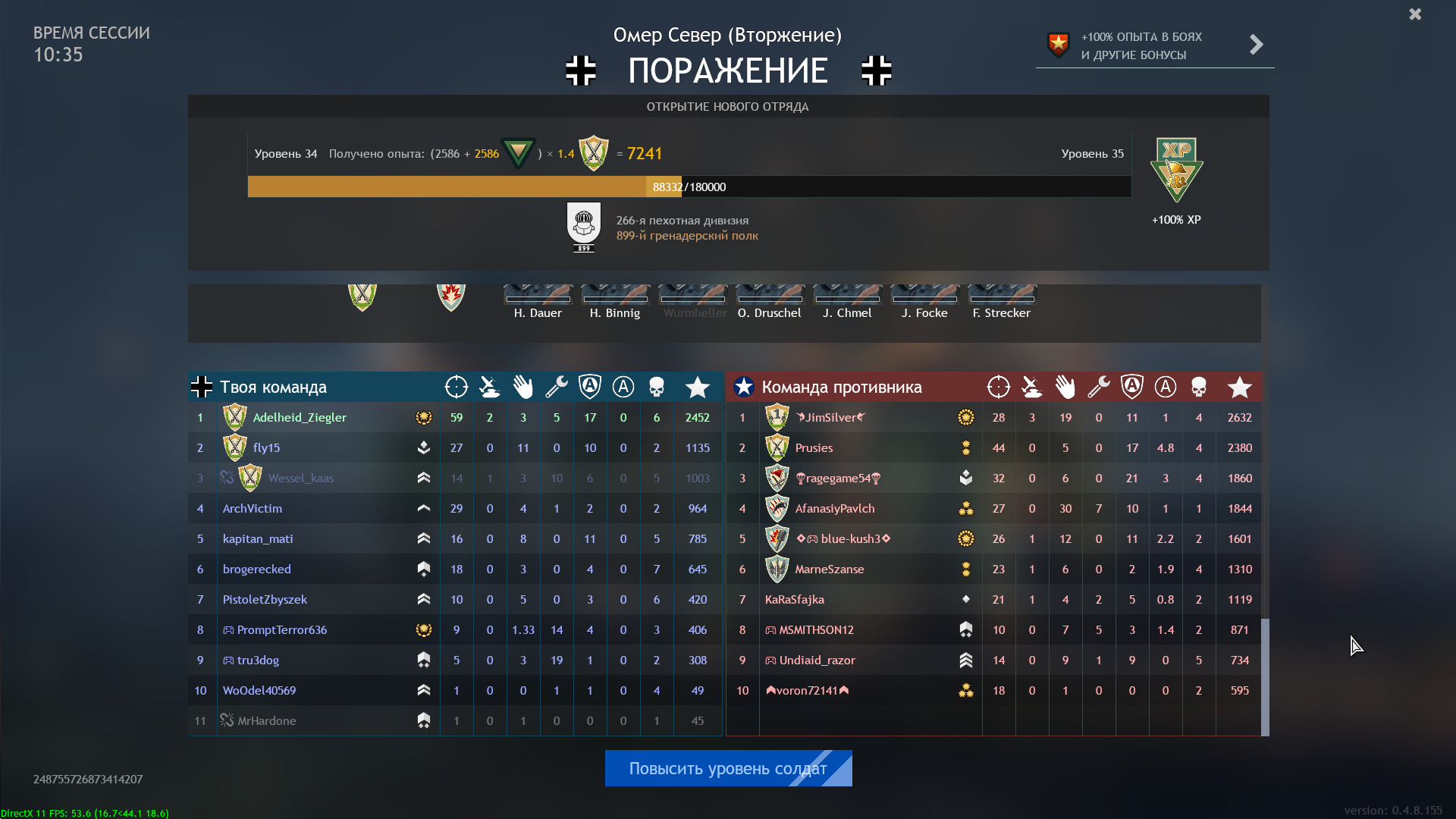Click the 899th grenadier regiment emblem
Viewport: 1456px width, 819px height.
[584, 227]
